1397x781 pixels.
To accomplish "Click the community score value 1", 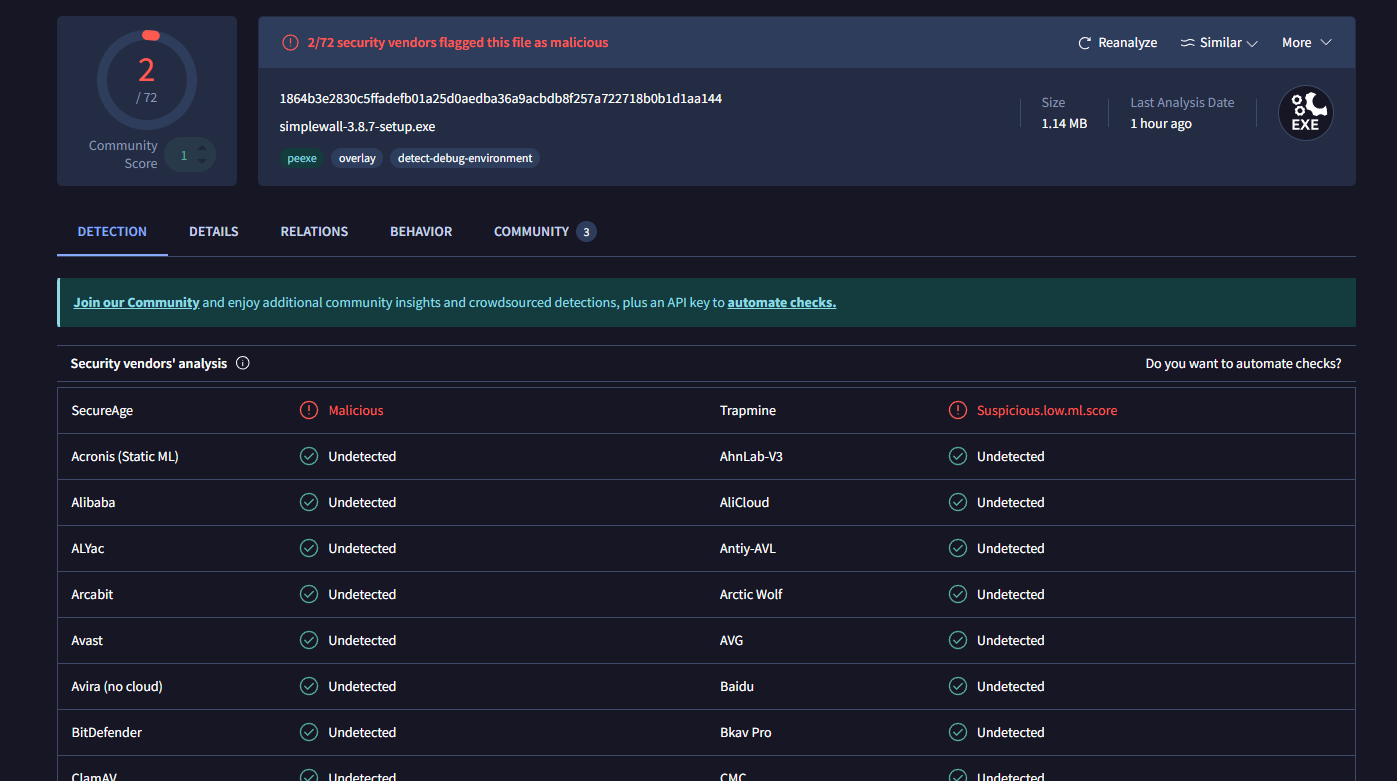I will pos(184,155).
